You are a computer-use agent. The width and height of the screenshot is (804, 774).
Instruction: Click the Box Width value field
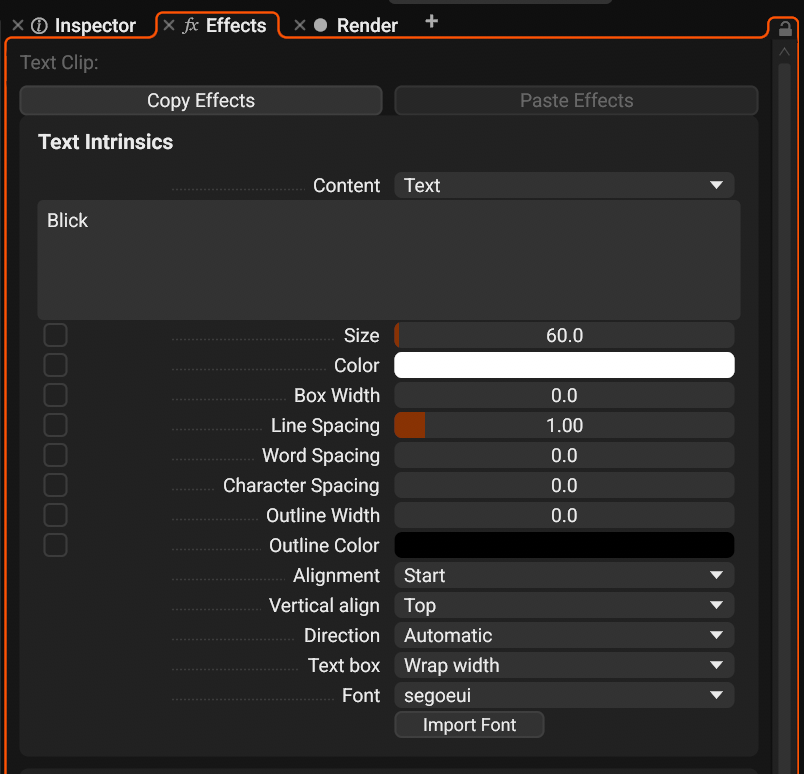564,395
